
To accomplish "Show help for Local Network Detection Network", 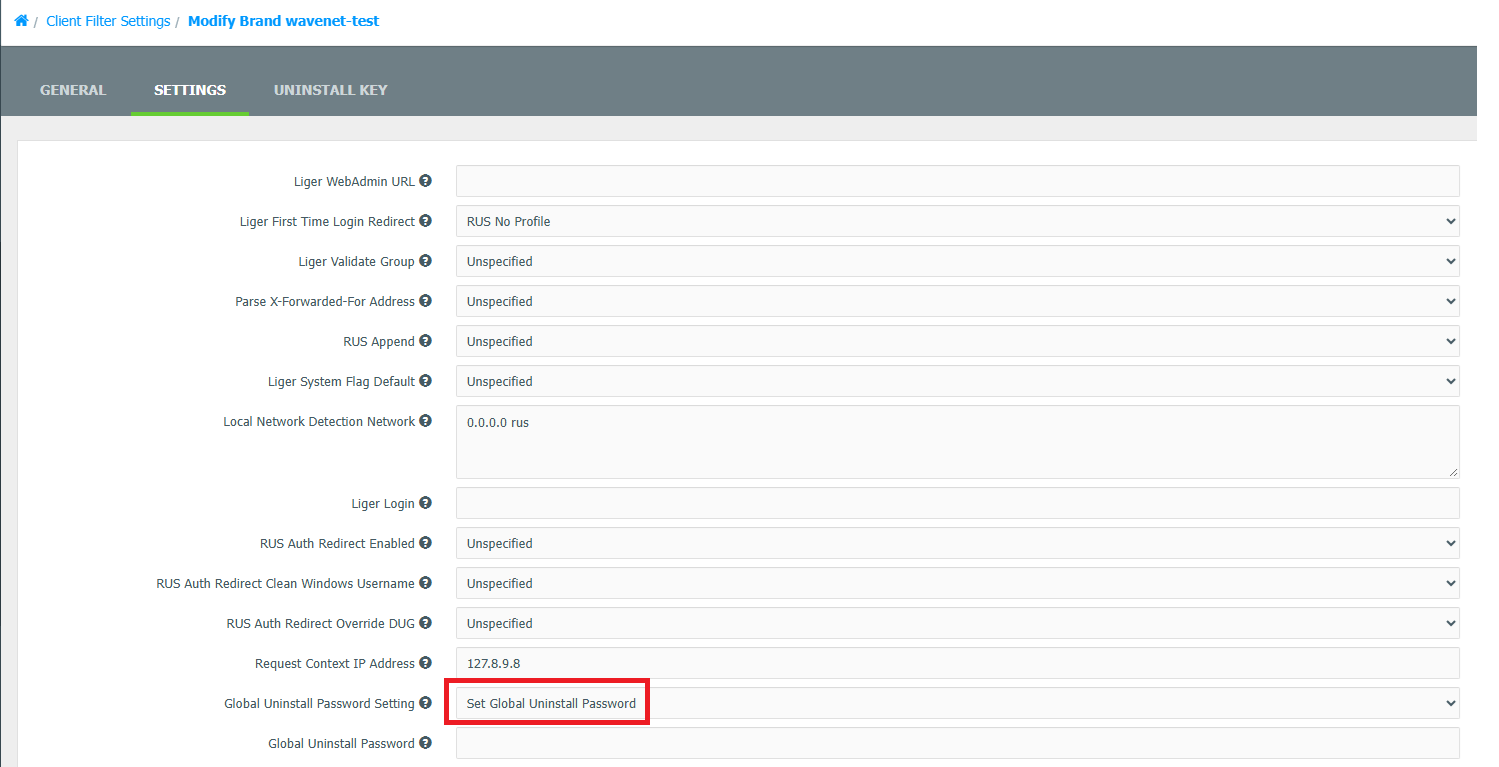I will coord(425,421).
